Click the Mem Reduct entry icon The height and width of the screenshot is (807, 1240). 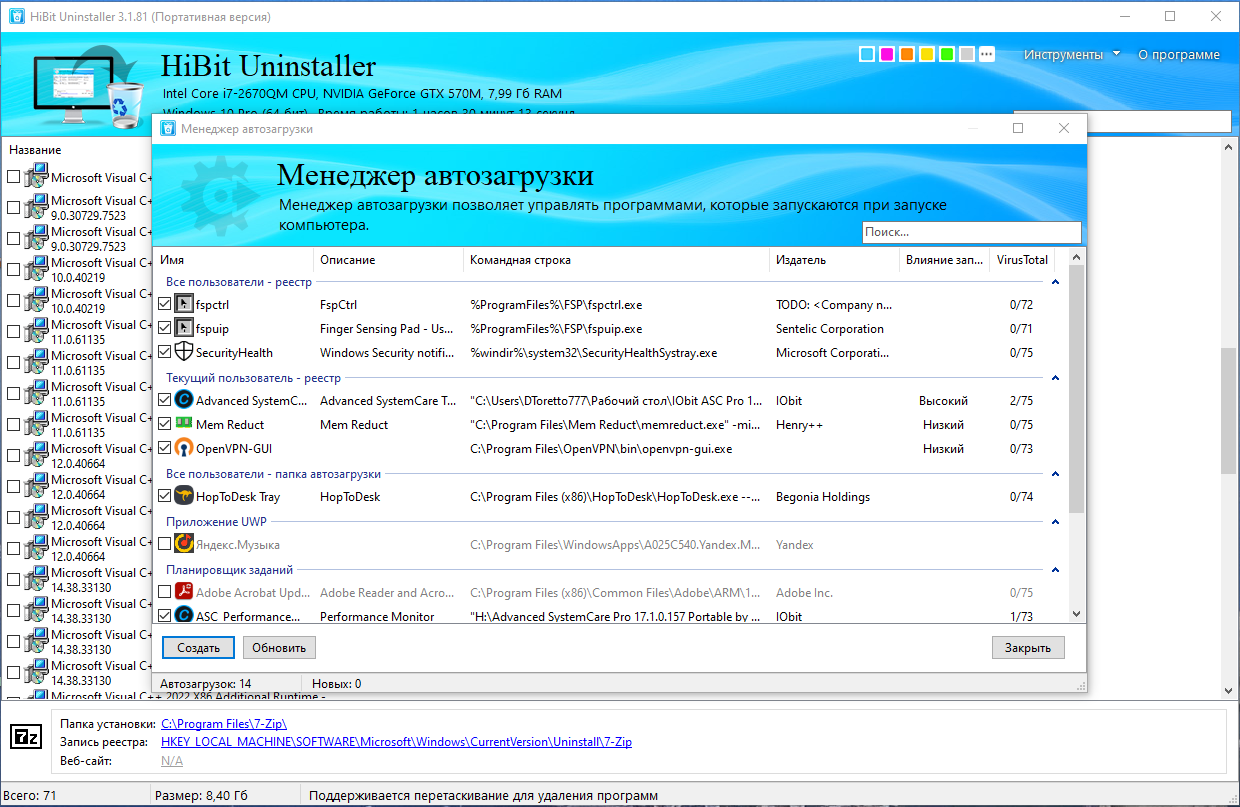(184, 424)
